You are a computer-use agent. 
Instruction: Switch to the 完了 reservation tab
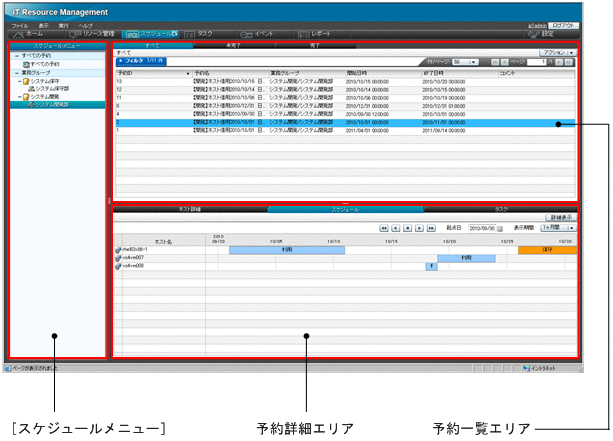315,46
